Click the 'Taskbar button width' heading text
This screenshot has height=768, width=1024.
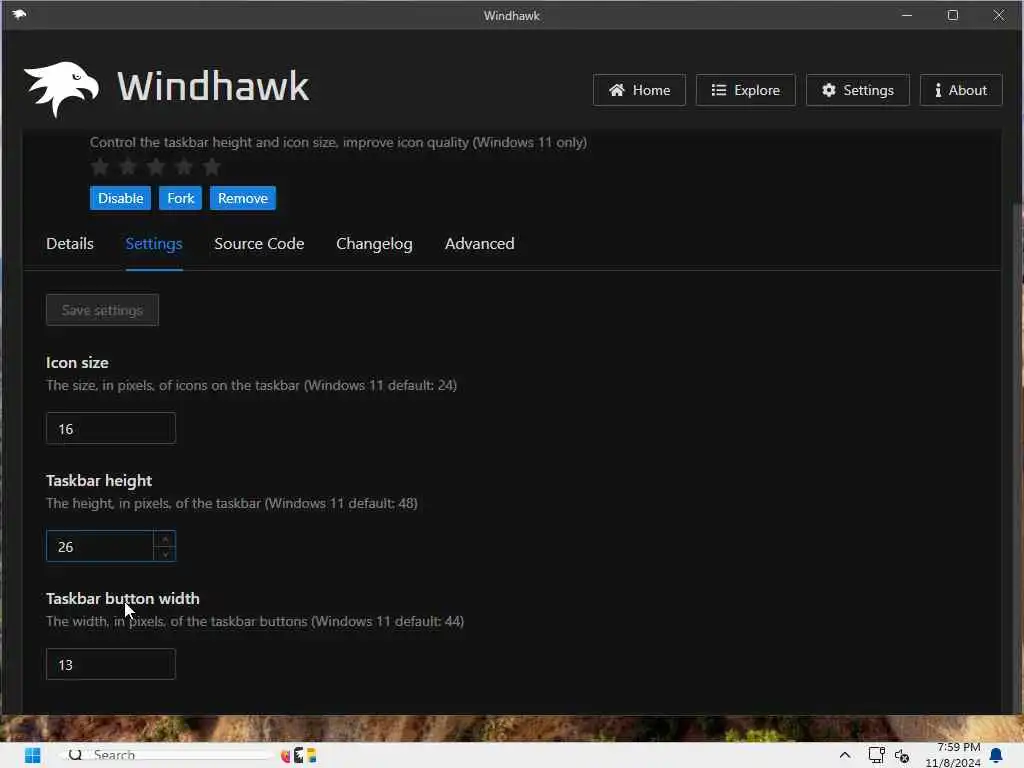pyautogui.click(x=123, y=598)
